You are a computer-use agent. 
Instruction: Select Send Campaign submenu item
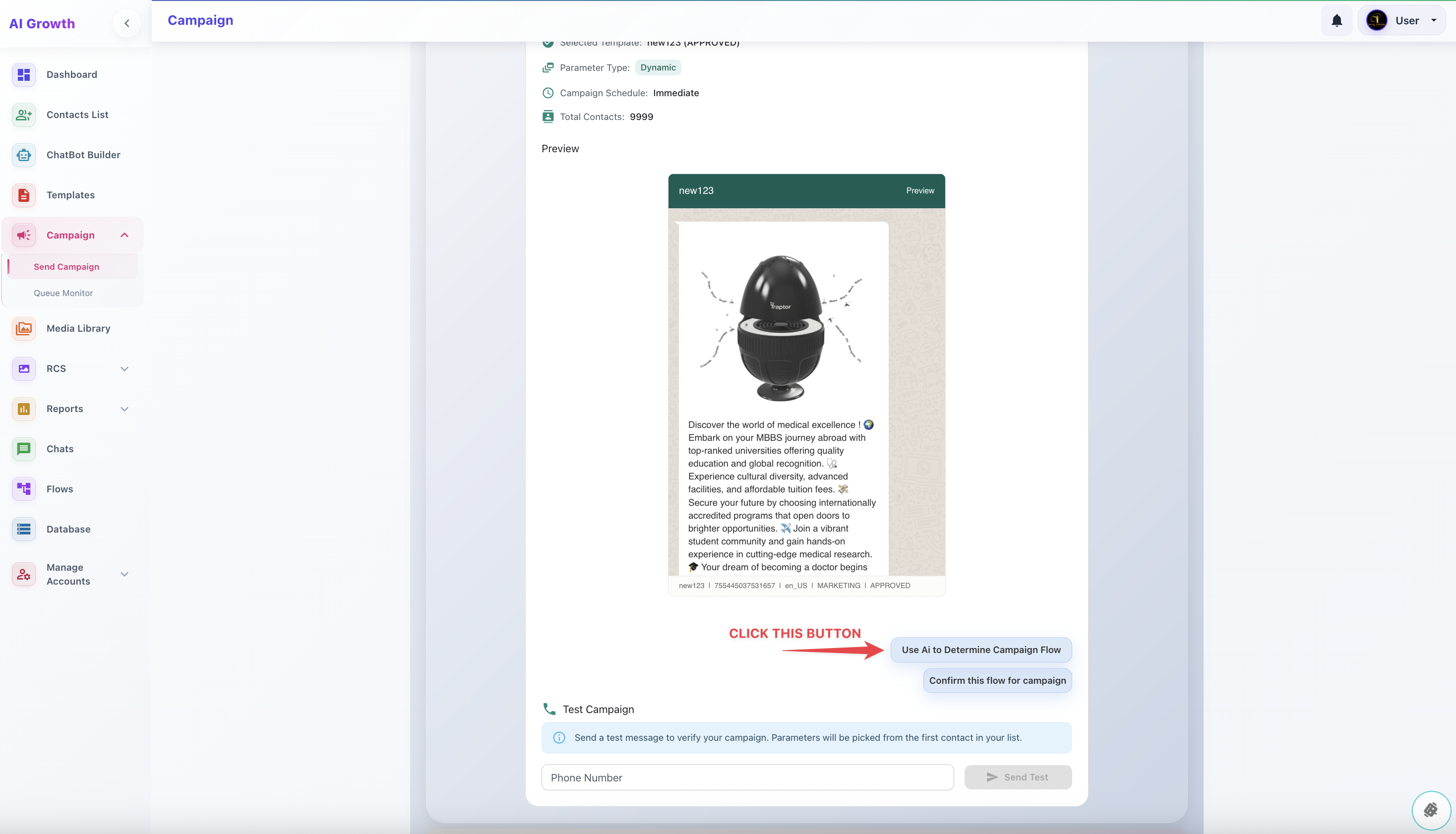(66, 266)
